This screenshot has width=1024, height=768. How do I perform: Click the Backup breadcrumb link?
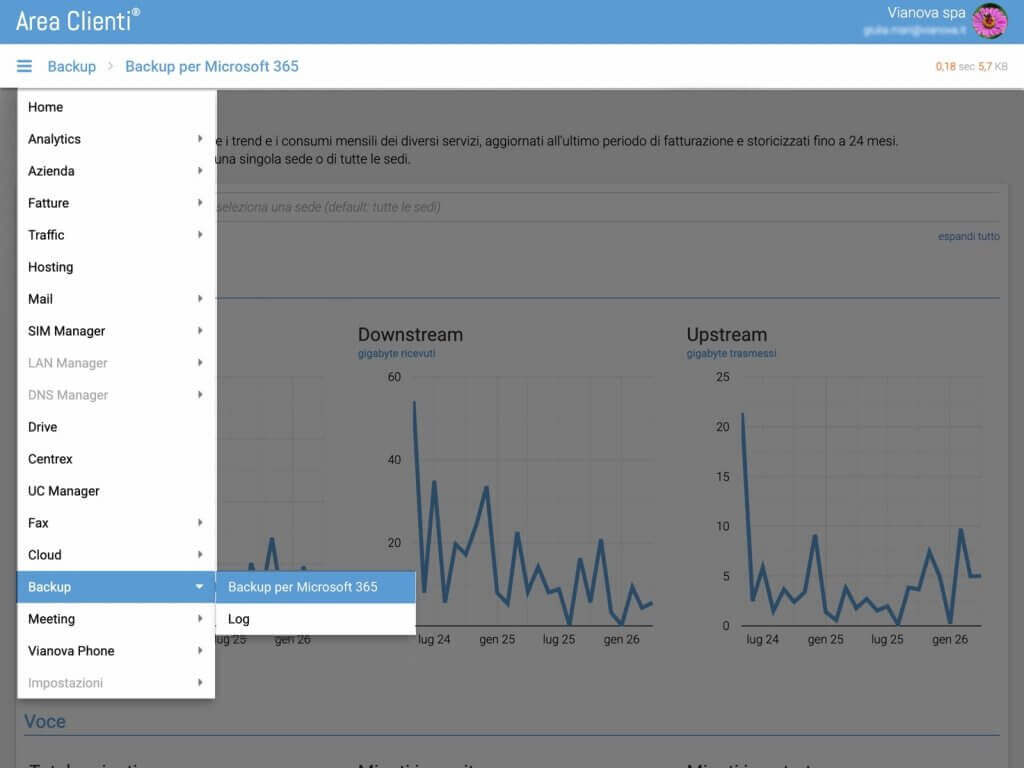pyautogui.click(x=72, y=66)
